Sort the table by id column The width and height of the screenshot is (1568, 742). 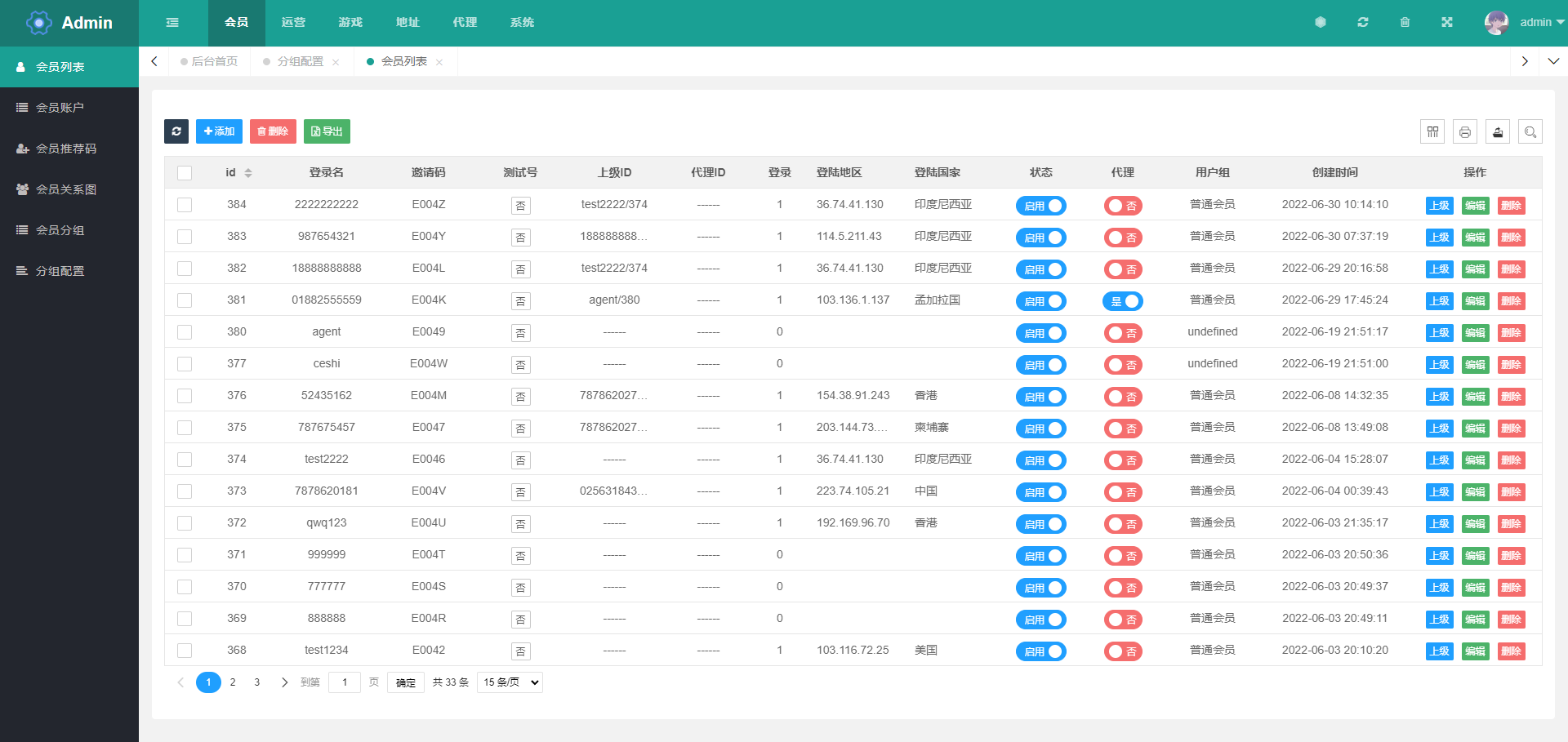coord(248,173)
